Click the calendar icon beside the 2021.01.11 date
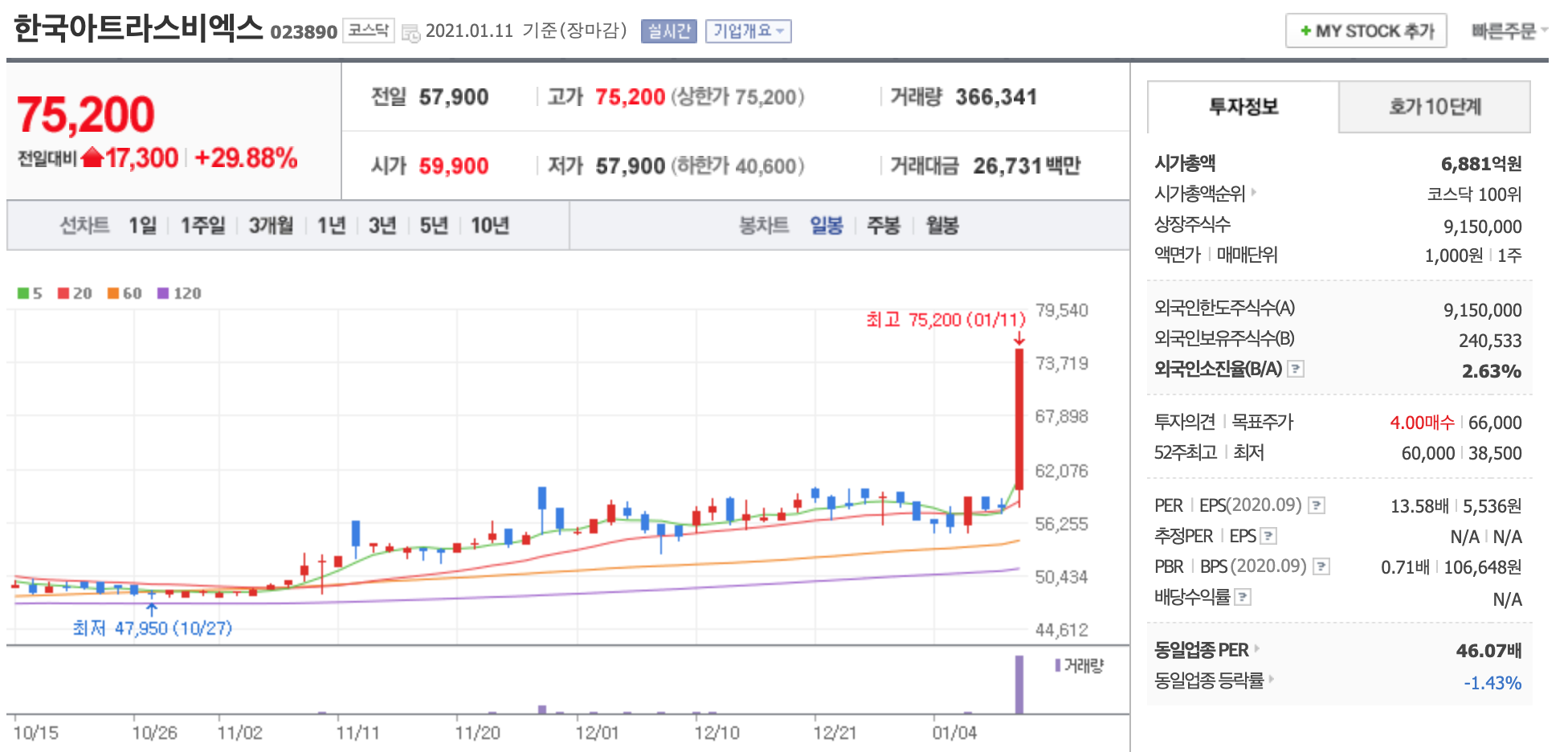1568x752 pixels. coord(410,33)
